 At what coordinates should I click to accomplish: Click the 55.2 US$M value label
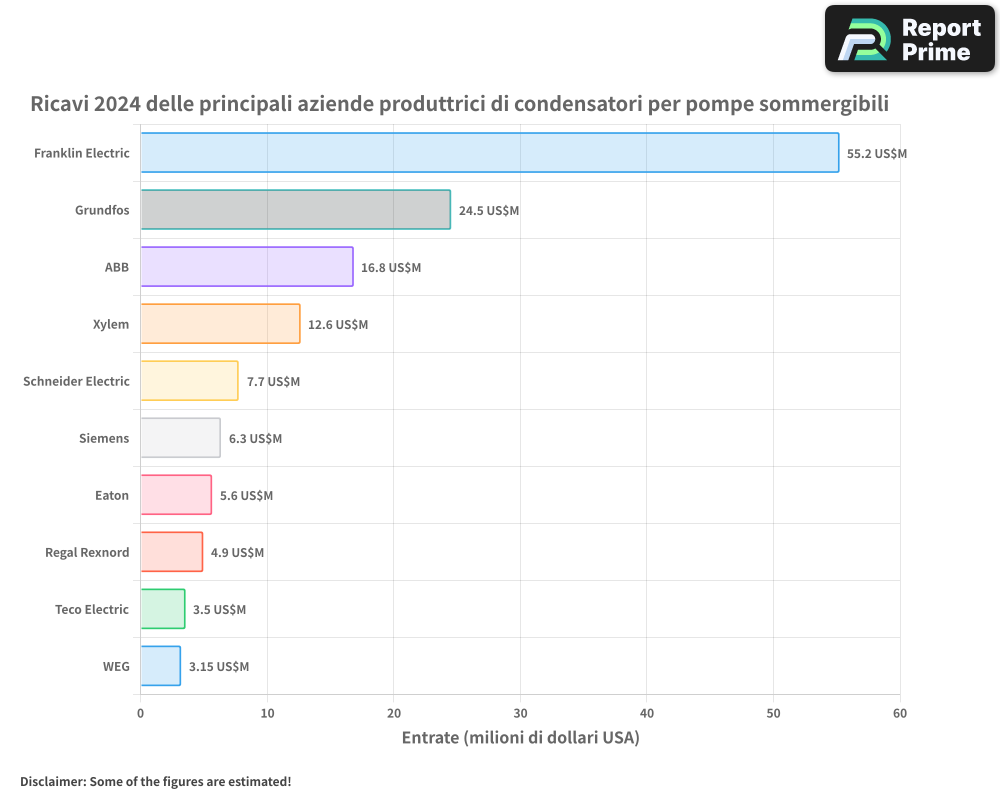pos(876,154)
